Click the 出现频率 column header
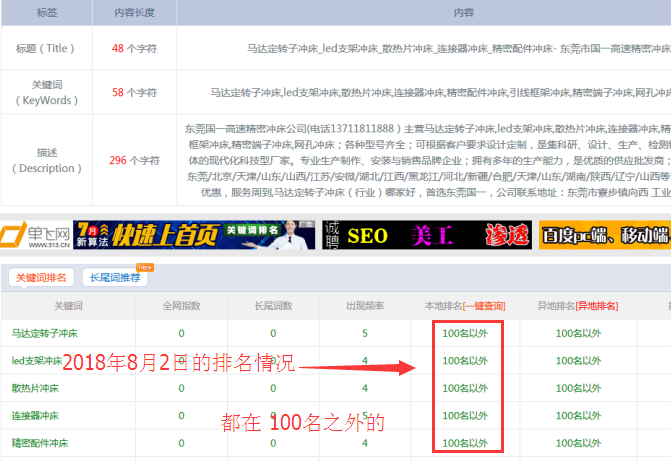 point(365,305)
